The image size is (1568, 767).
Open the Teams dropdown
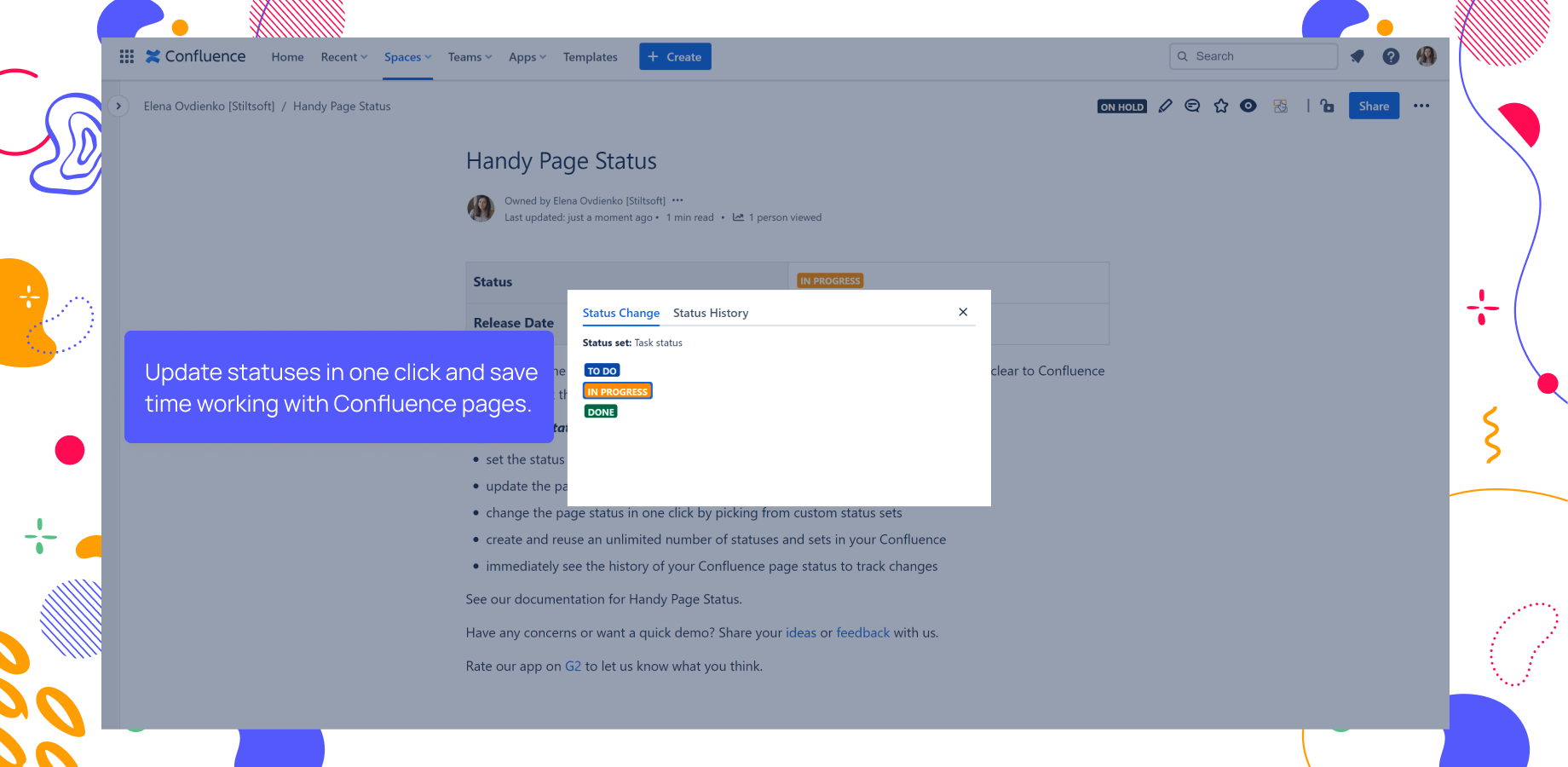pos(470,57)
